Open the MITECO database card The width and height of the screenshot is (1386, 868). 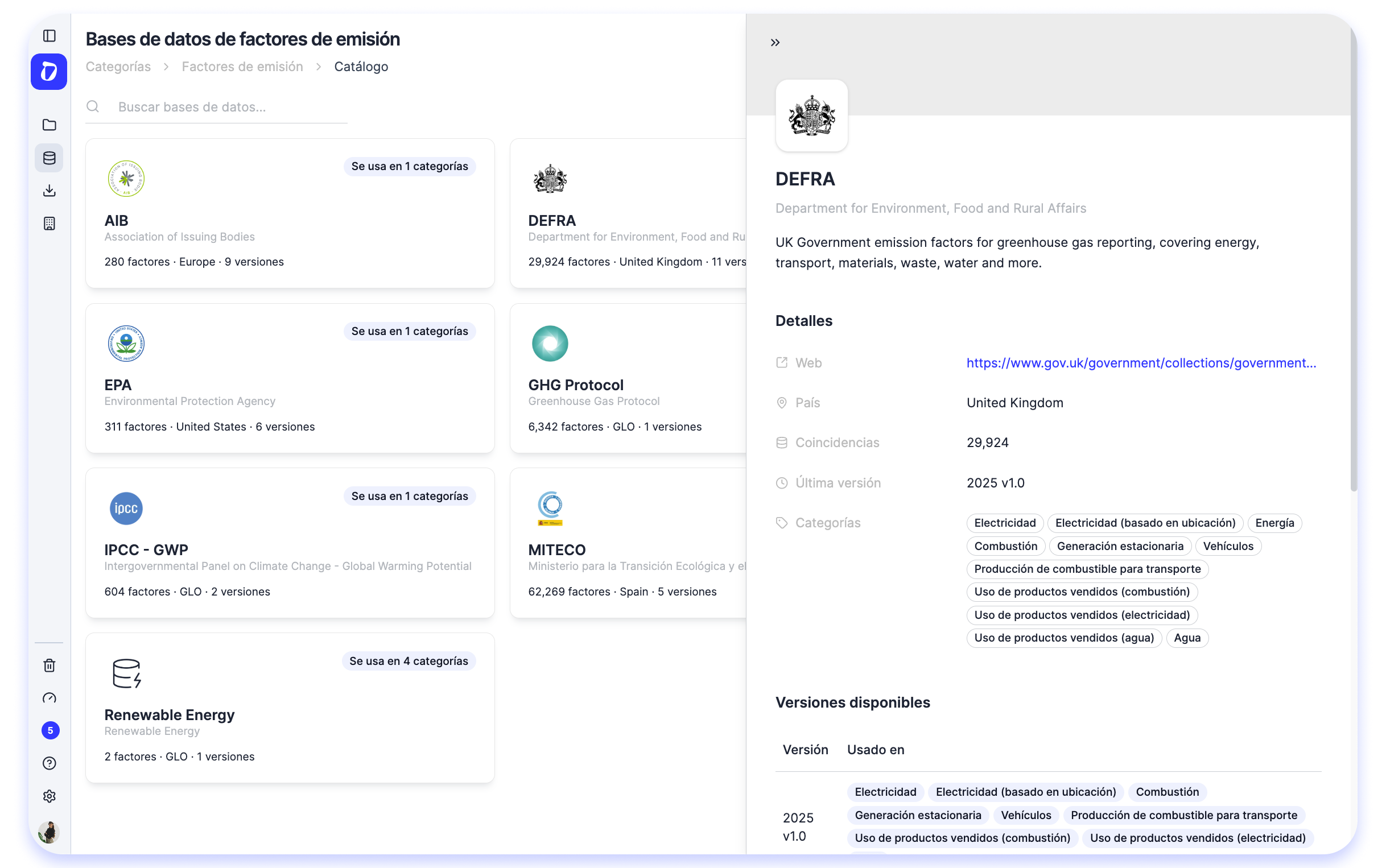[x=628, y=543]
